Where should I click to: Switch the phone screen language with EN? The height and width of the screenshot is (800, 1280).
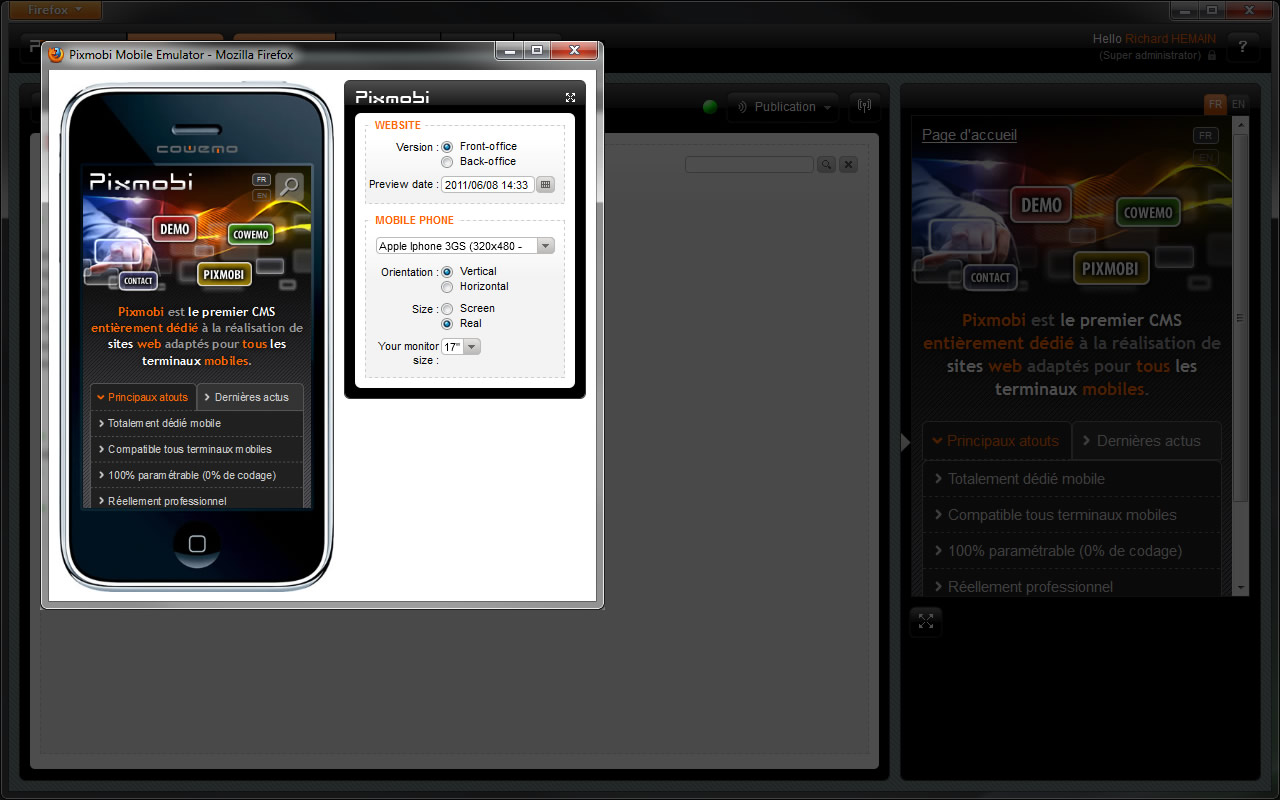[261, 195]
